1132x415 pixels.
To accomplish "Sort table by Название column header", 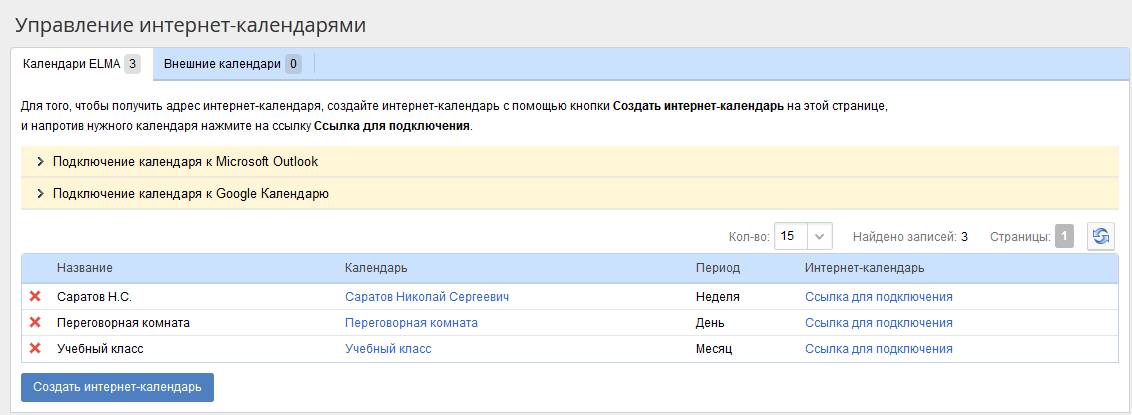I will tap(85, 268).
